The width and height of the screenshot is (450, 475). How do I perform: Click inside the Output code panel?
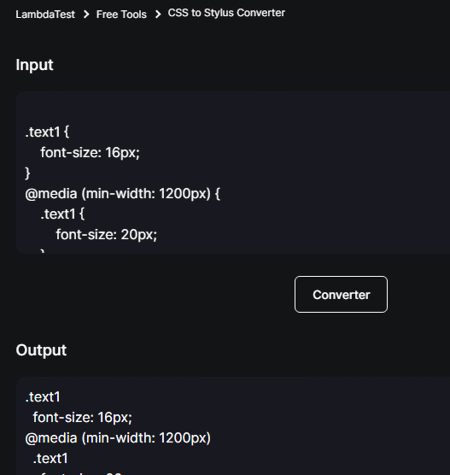click(233, 426)
